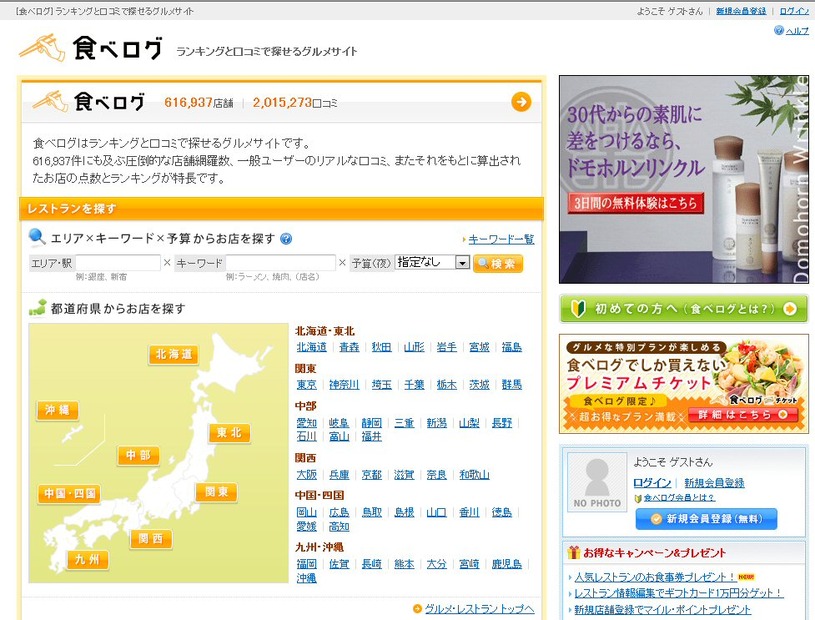
Task: Open the 兵庫 prefecture link
Action: [339, 475]
